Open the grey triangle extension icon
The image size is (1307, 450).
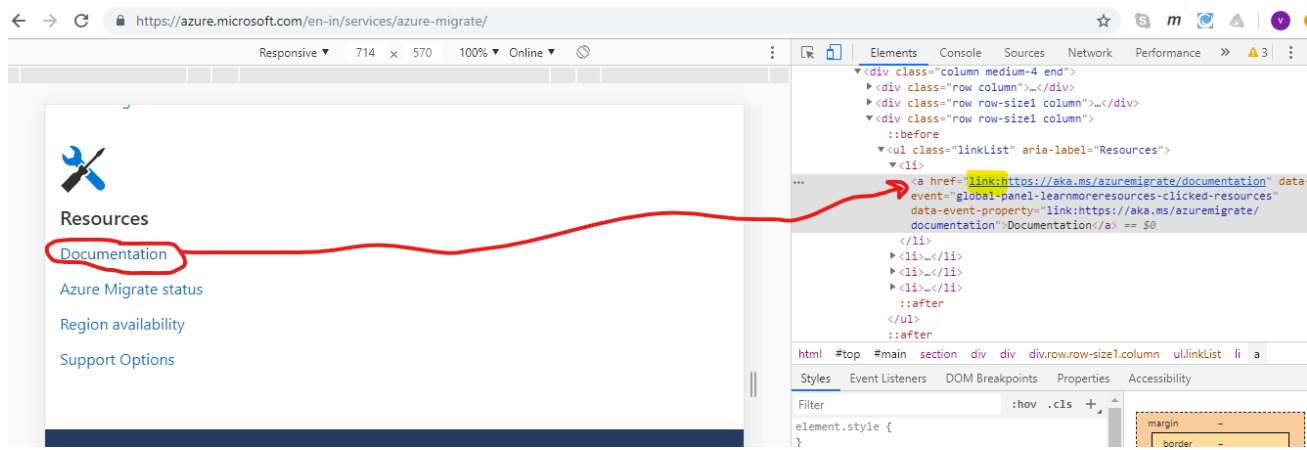point(1237,20)
